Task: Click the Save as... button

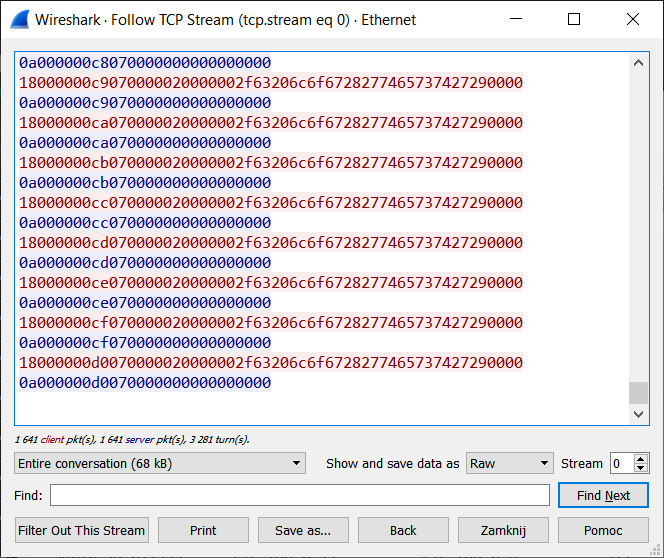Action: point(303,530)
